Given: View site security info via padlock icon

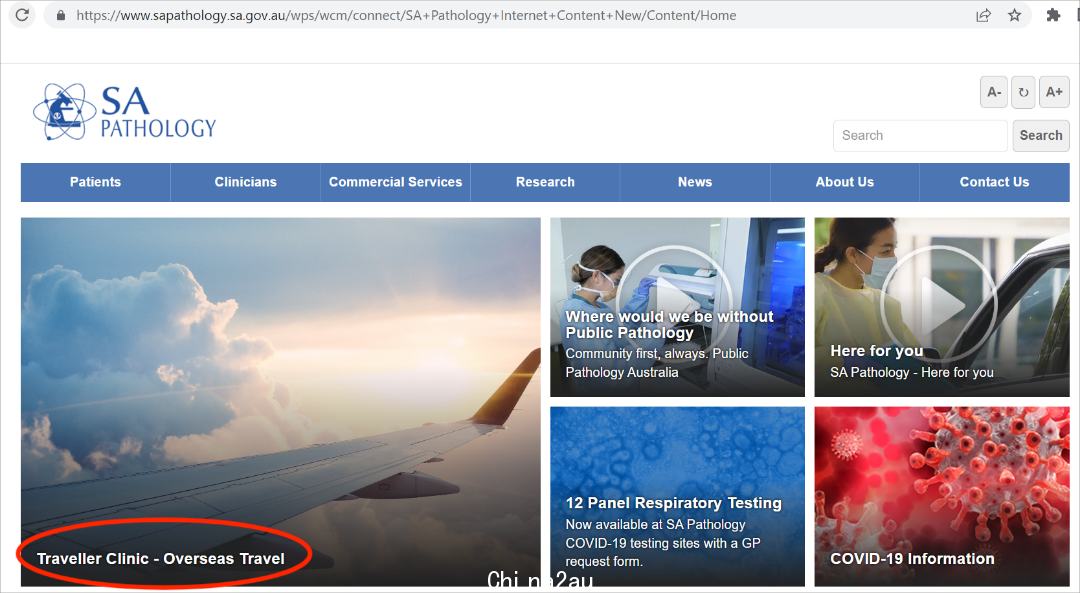Looking at the screenshot, I should [x=61, y=15].
